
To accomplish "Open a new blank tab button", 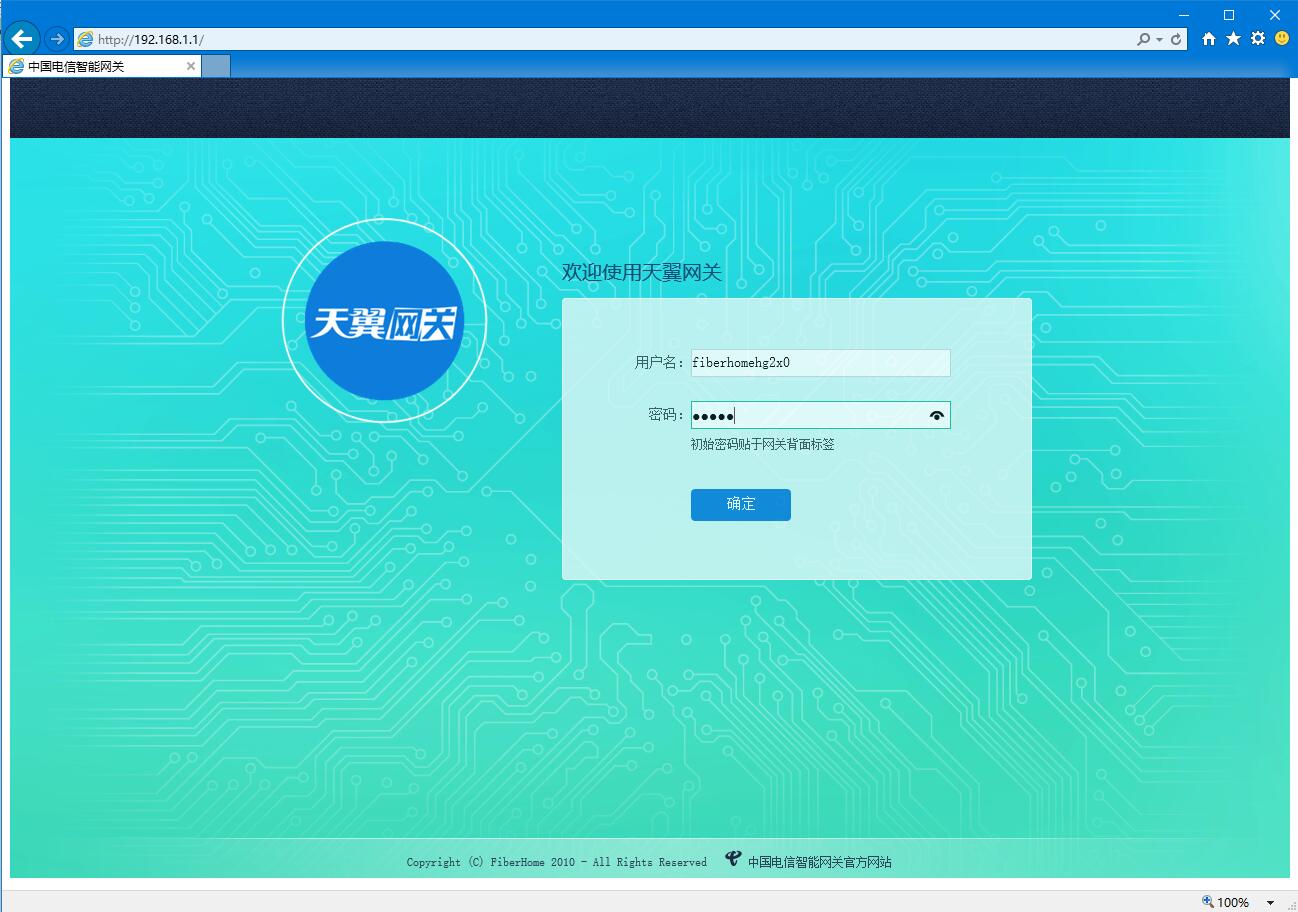I will 216,66.
